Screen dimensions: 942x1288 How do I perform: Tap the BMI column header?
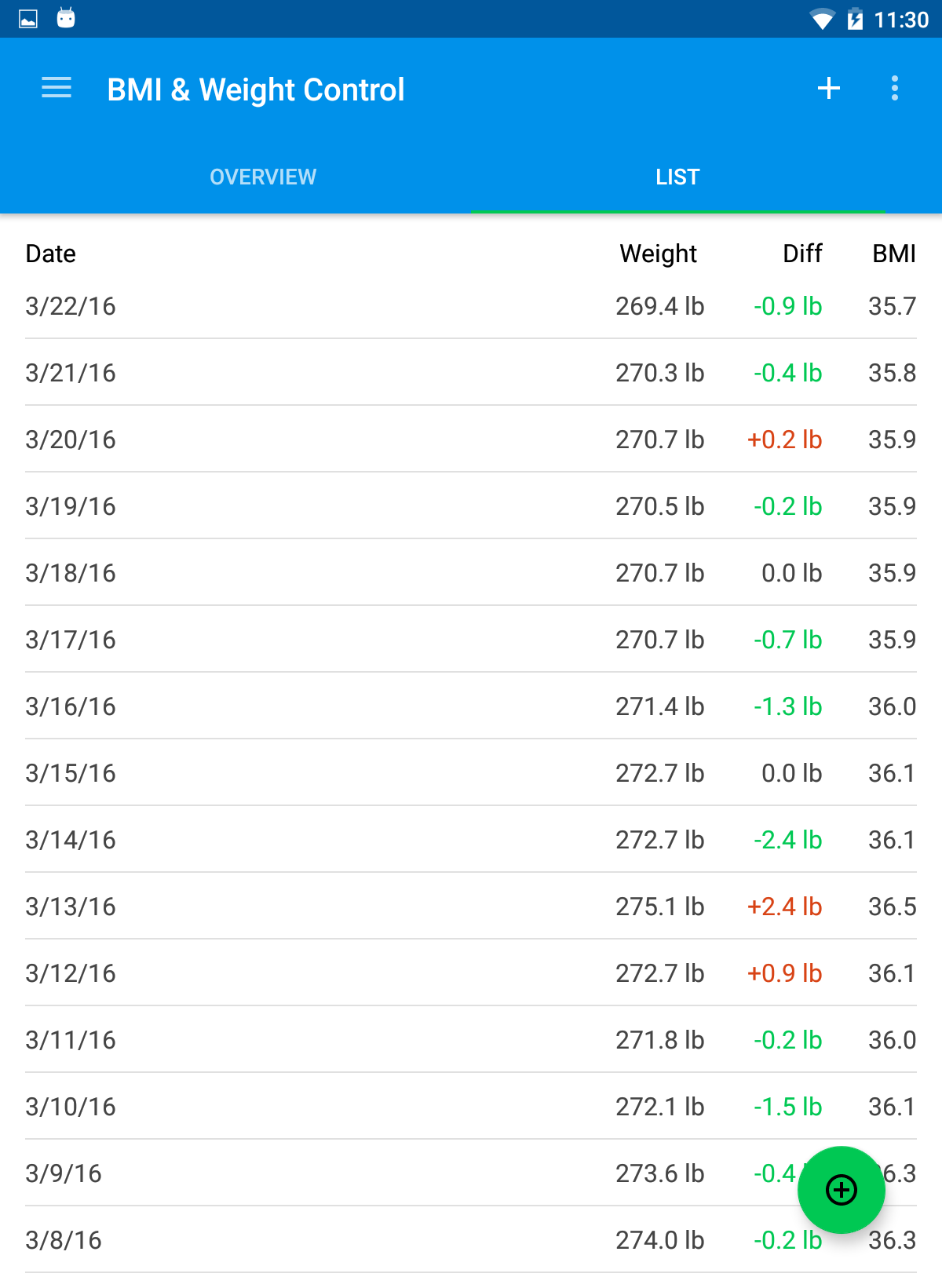[x=894, y=254]
